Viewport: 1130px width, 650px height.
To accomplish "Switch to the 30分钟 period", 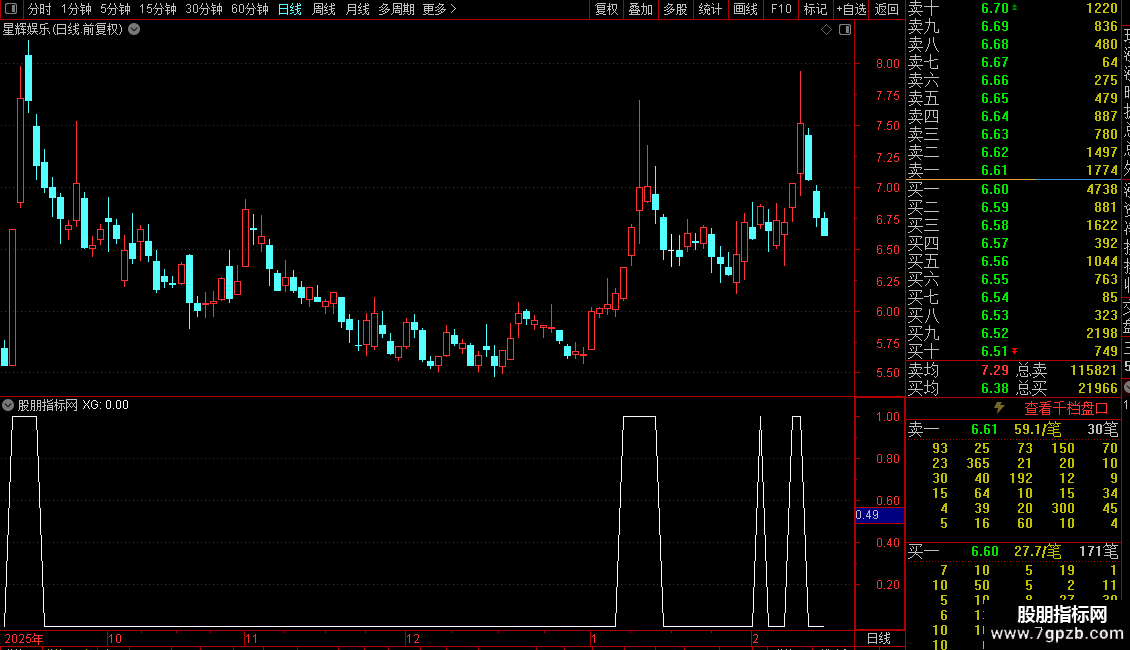I will [x=204, y=9].
